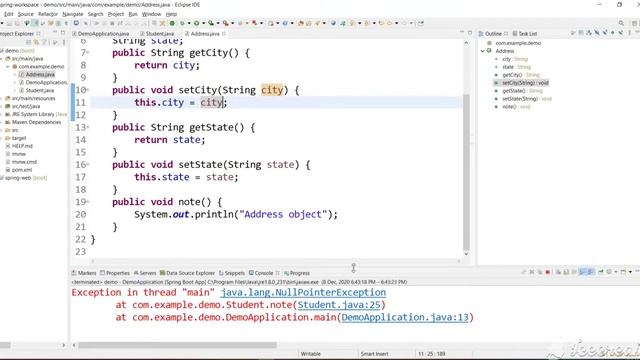This screenshot has height=360, width=640.
Task: Select com.example.demo in Outline
Action: (518, 43)
